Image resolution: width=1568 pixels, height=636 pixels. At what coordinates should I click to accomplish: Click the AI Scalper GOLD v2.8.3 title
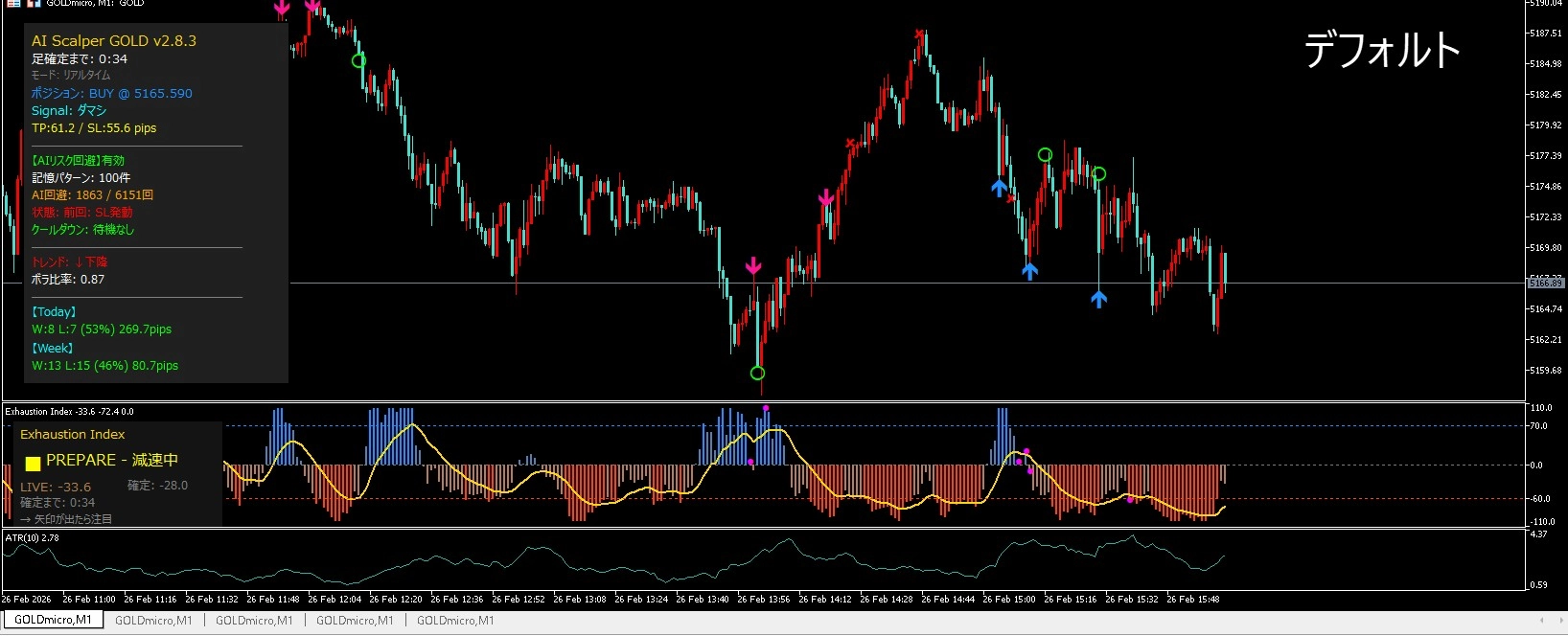(x=113, y=40)
